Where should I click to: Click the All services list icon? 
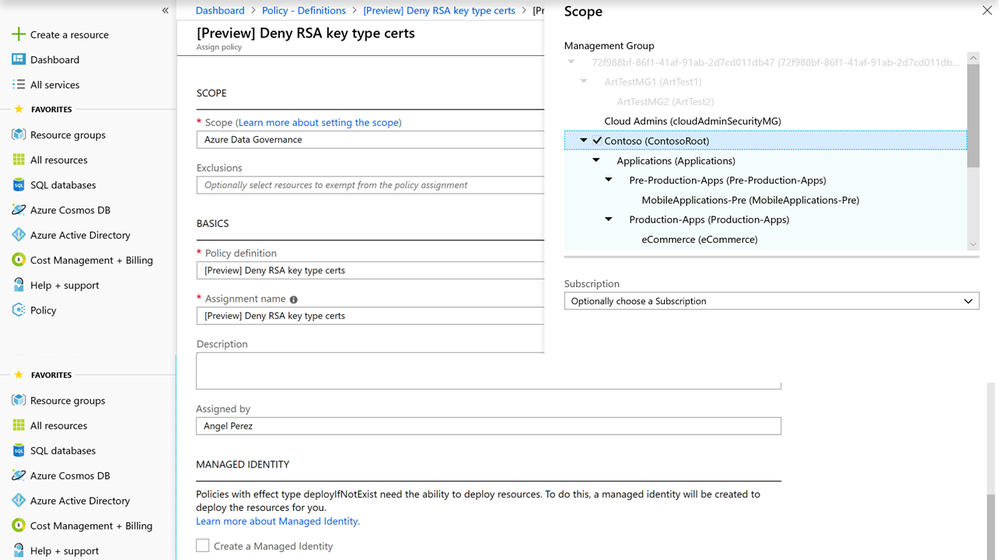(x=18, y=84)
